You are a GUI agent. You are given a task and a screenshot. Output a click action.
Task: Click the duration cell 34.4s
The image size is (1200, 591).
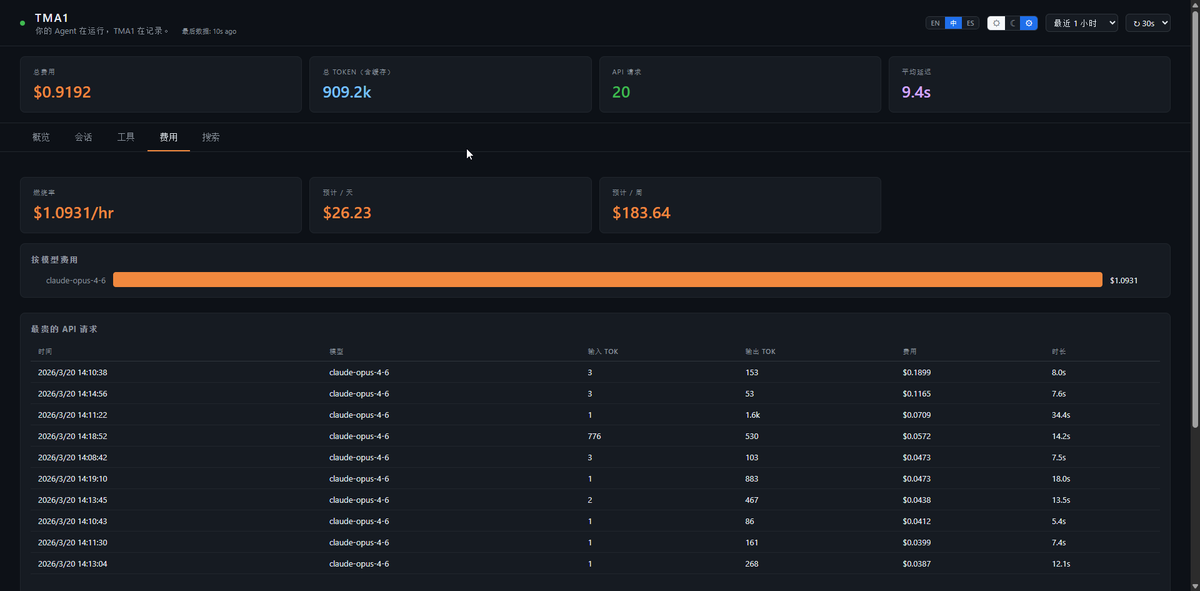pyautogui.click(x=1061, y=415)
